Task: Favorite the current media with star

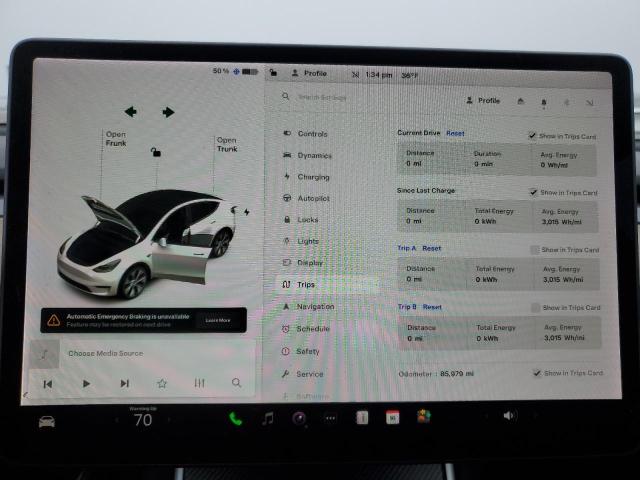Action: click(x=162, y=383)
